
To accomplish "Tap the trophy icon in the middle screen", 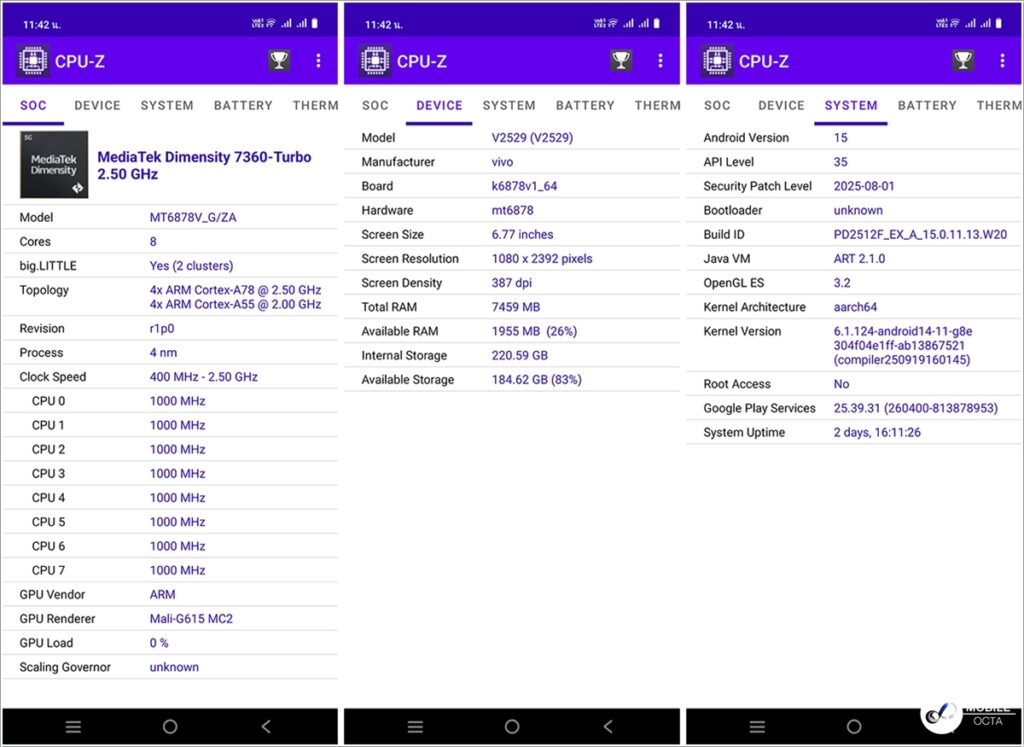I will pyautogui.click(x=621, y=61).
